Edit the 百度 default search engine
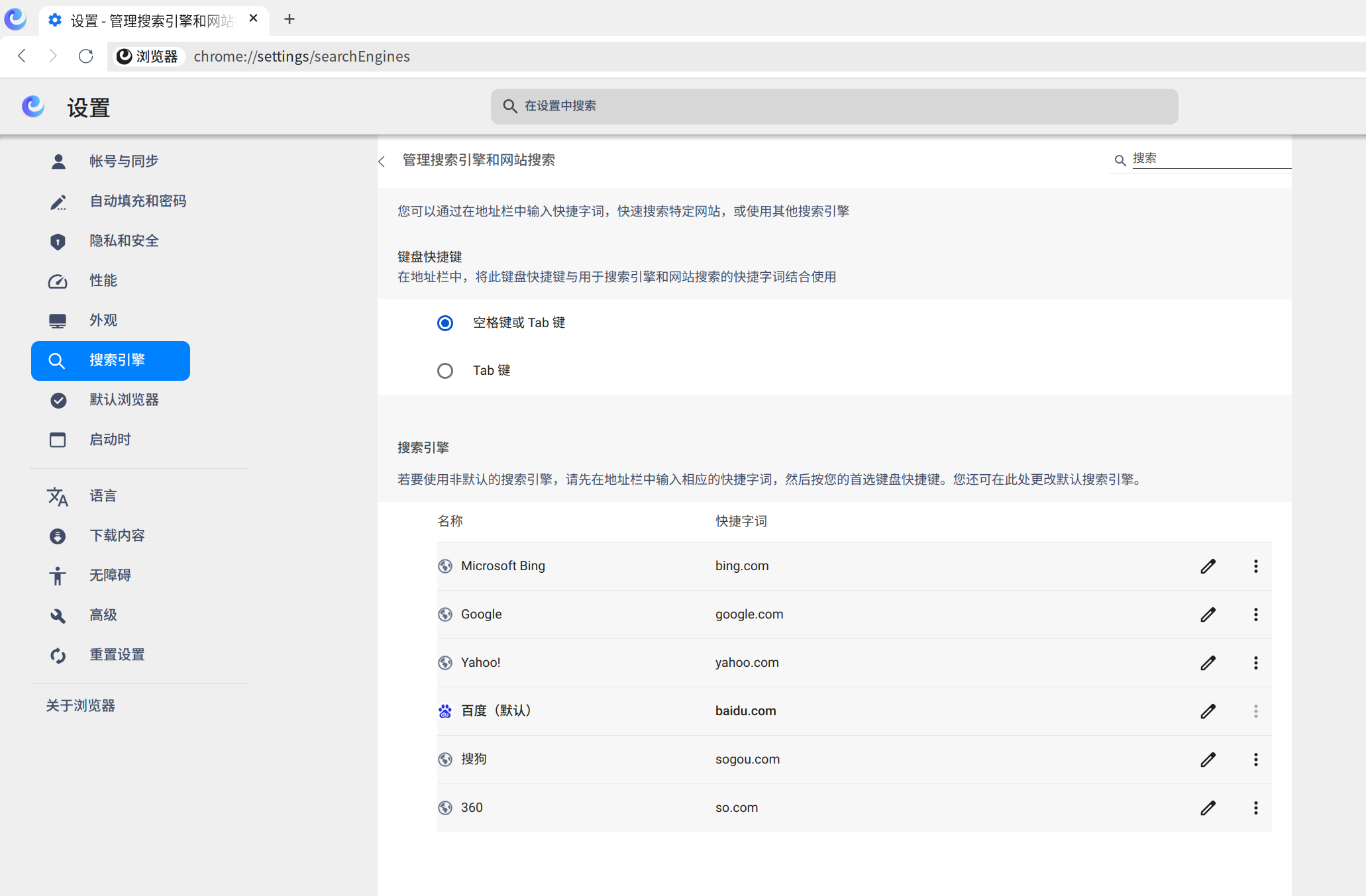 pos(1208,711)
